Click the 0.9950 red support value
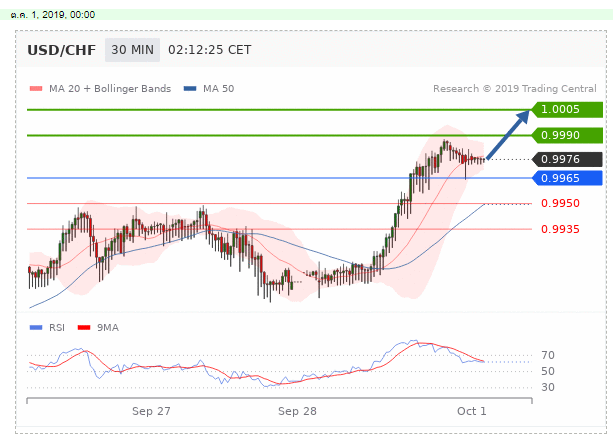613x443 pixels. [x=560, y=203]
